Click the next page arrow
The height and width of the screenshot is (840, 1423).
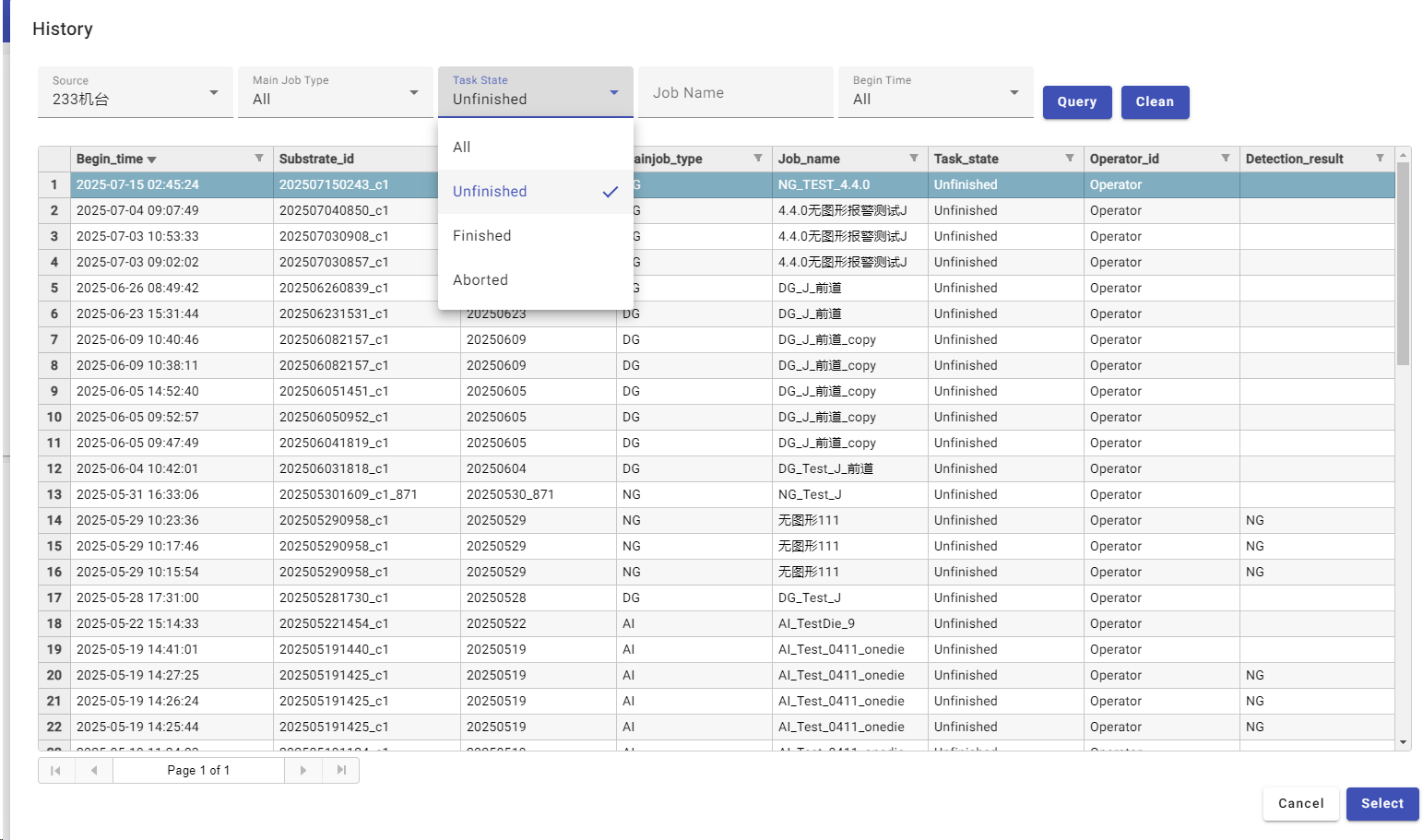[x=303, y=770]
